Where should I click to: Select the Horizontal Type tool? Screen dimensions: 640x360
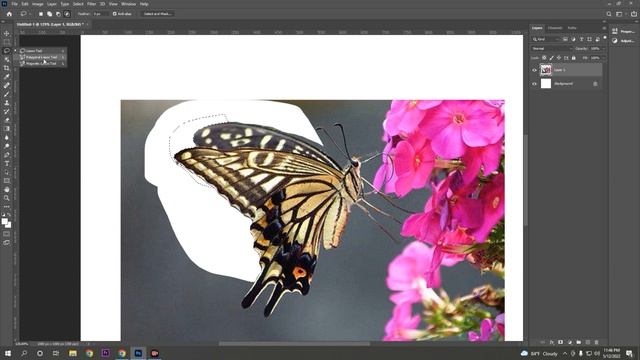point(7,163)
